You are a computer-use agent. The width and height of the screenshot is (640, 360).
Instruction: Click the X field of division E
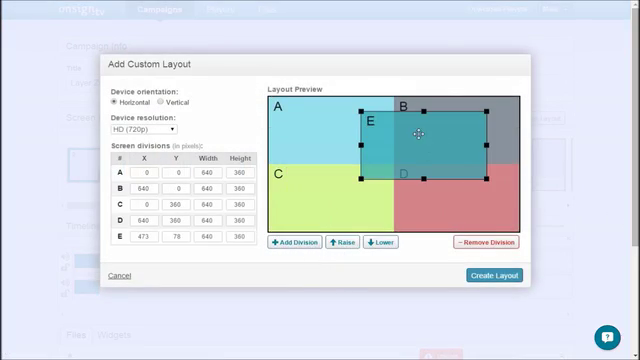pyautogui.click(x=144, y=236)
